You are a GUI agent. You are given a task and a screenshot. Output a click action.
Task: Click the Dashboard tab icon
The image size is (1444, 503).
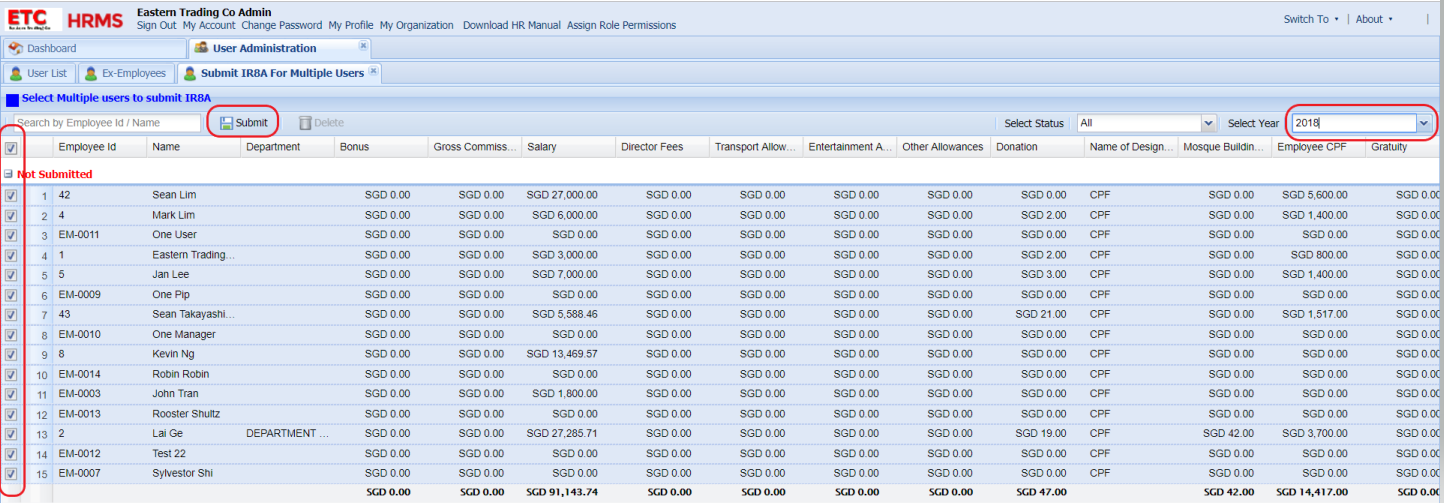tap(15, 48)
